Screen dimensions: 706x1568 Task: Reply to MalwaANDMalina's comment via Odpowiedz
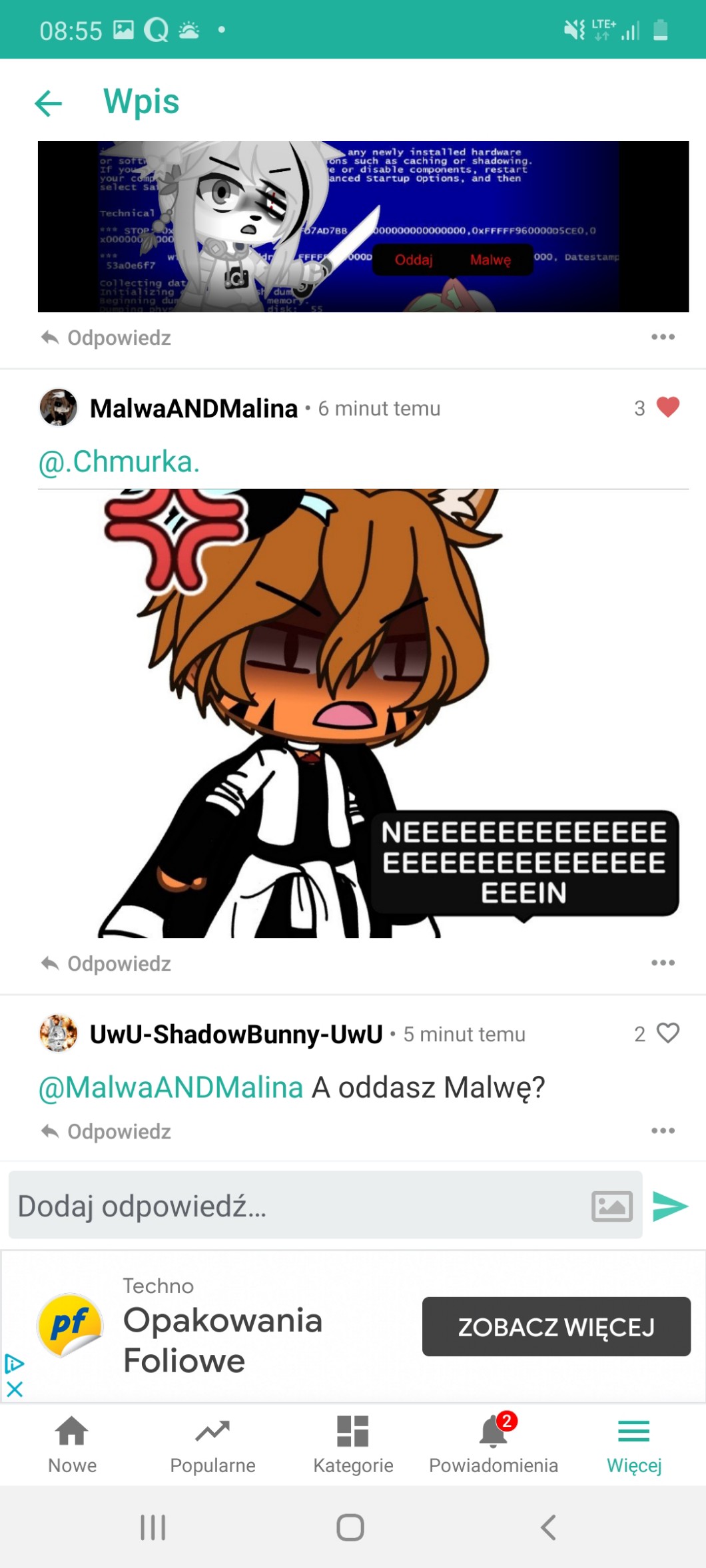[107, 963]
